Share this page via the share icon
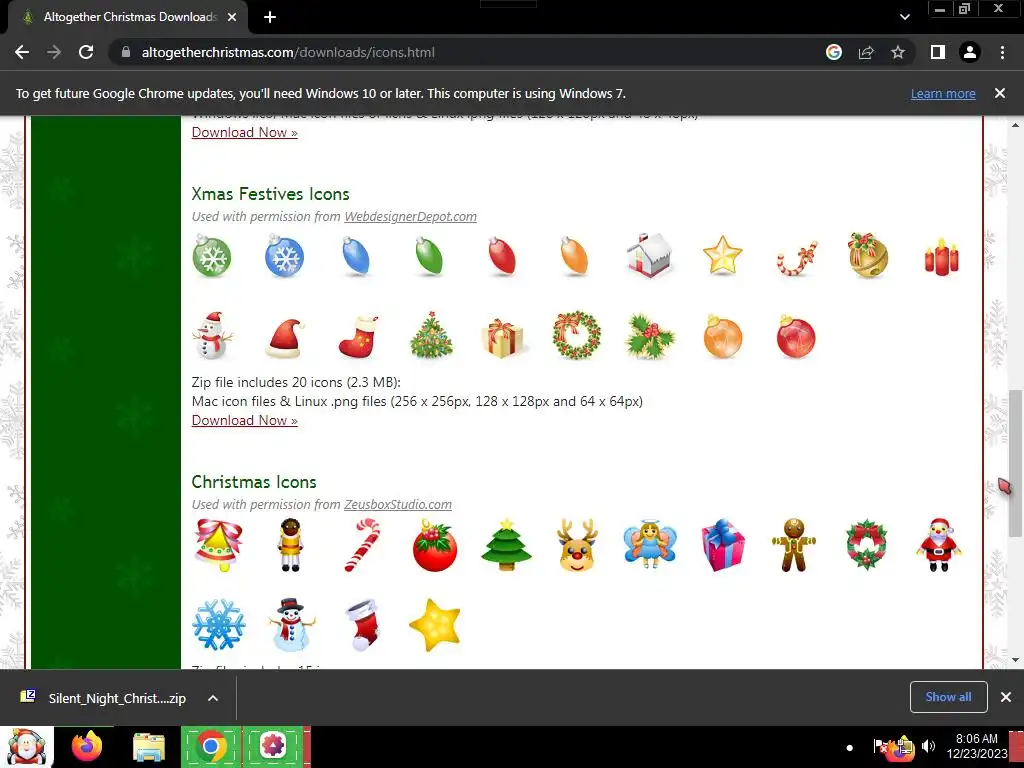 coord(866,52)
